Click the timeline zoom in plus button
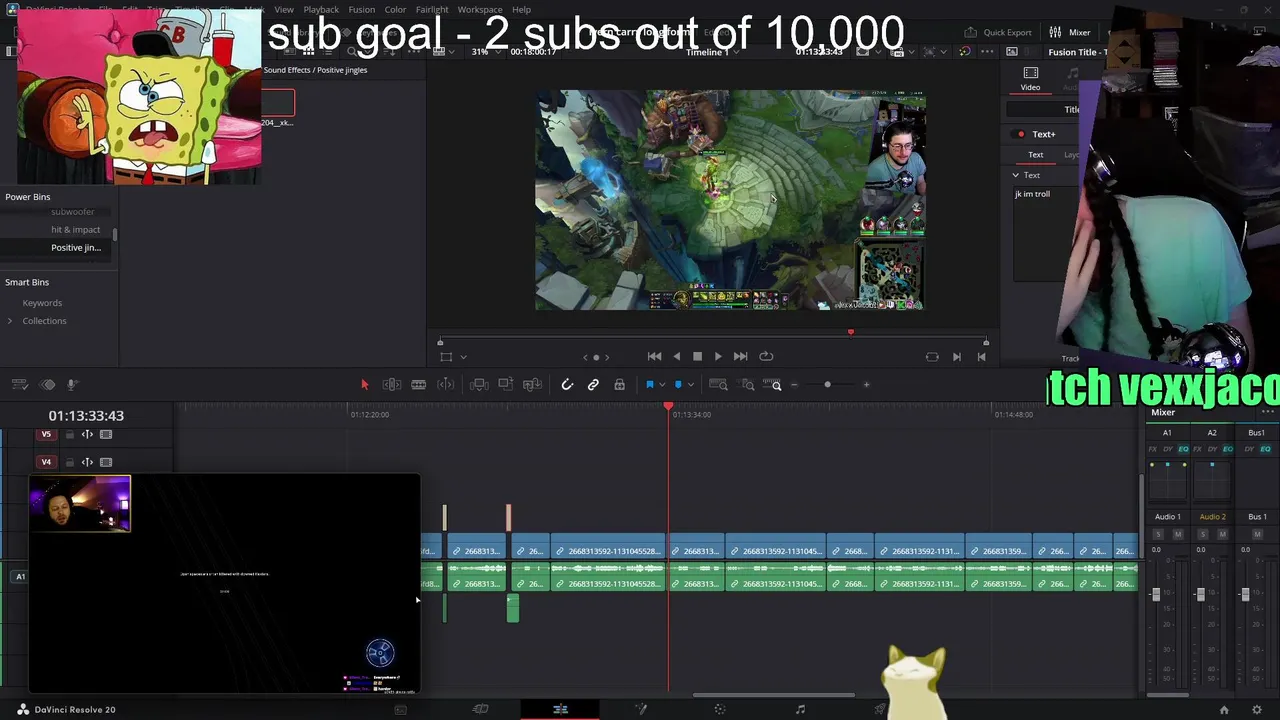 tap(867, 385)
